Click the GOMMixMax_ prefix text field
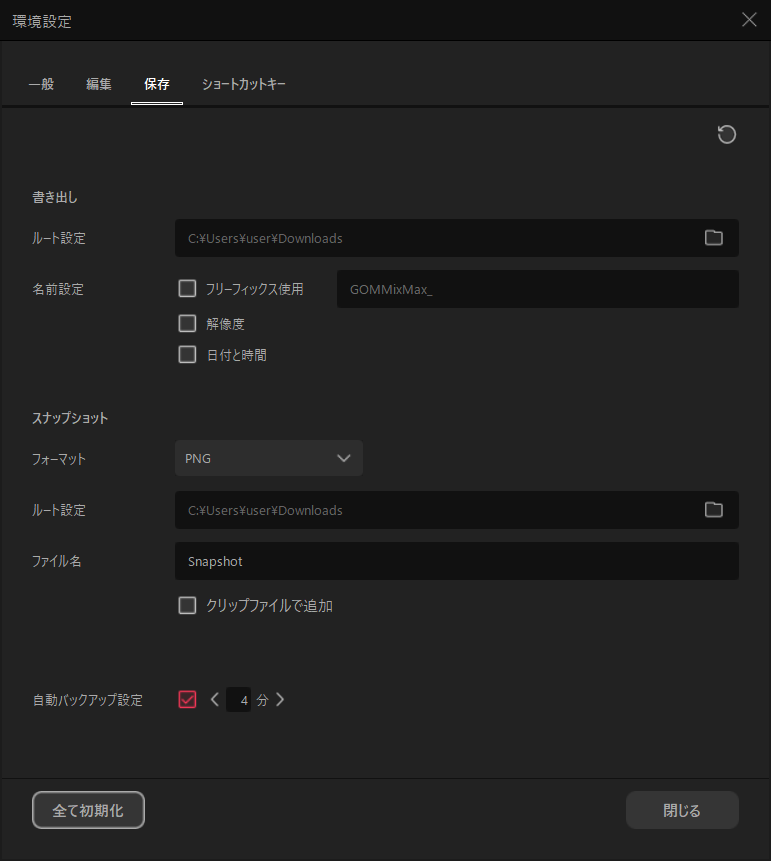771x861 pixels. point(537,289)
